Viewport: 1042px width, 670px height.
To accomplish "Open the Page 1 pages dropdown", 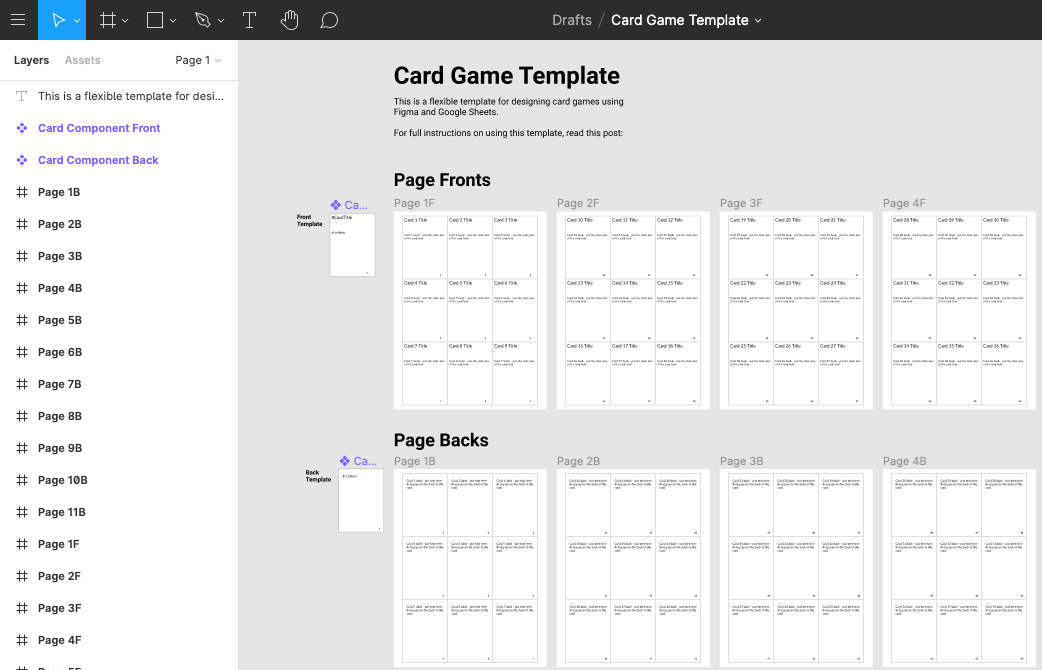I will click(198, 60).
